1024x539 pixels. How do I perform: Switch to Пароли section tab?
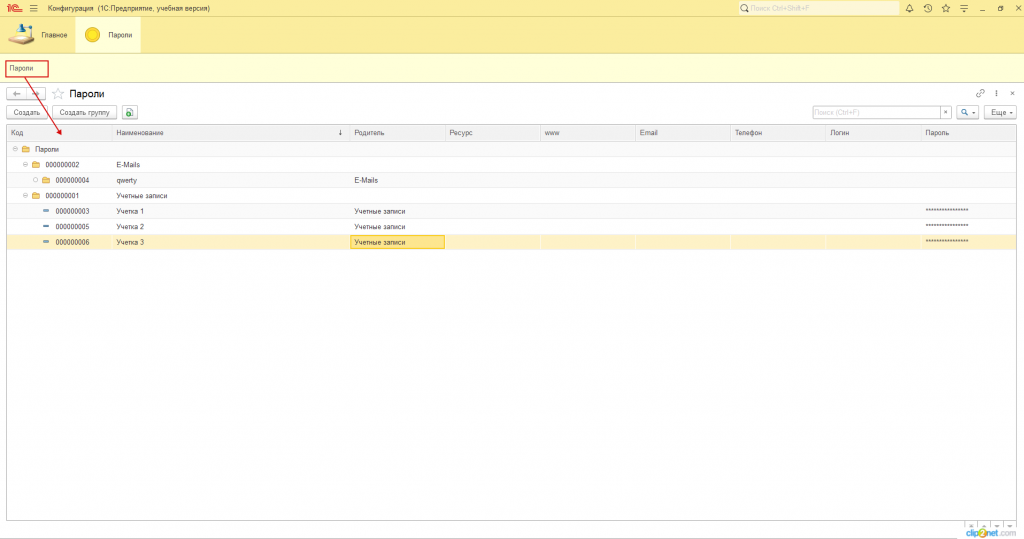point(108,35)
